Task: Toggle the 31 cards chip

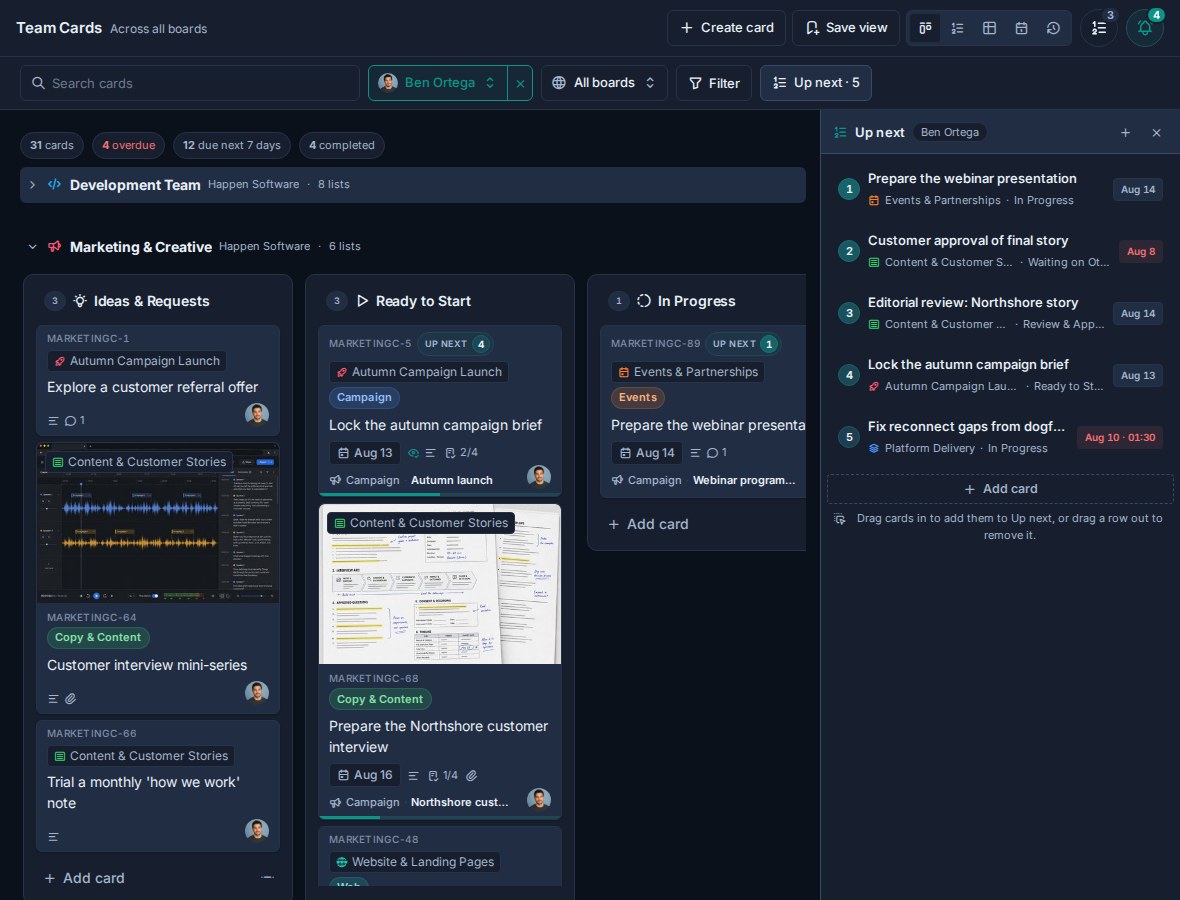Action: click(52, 145)
